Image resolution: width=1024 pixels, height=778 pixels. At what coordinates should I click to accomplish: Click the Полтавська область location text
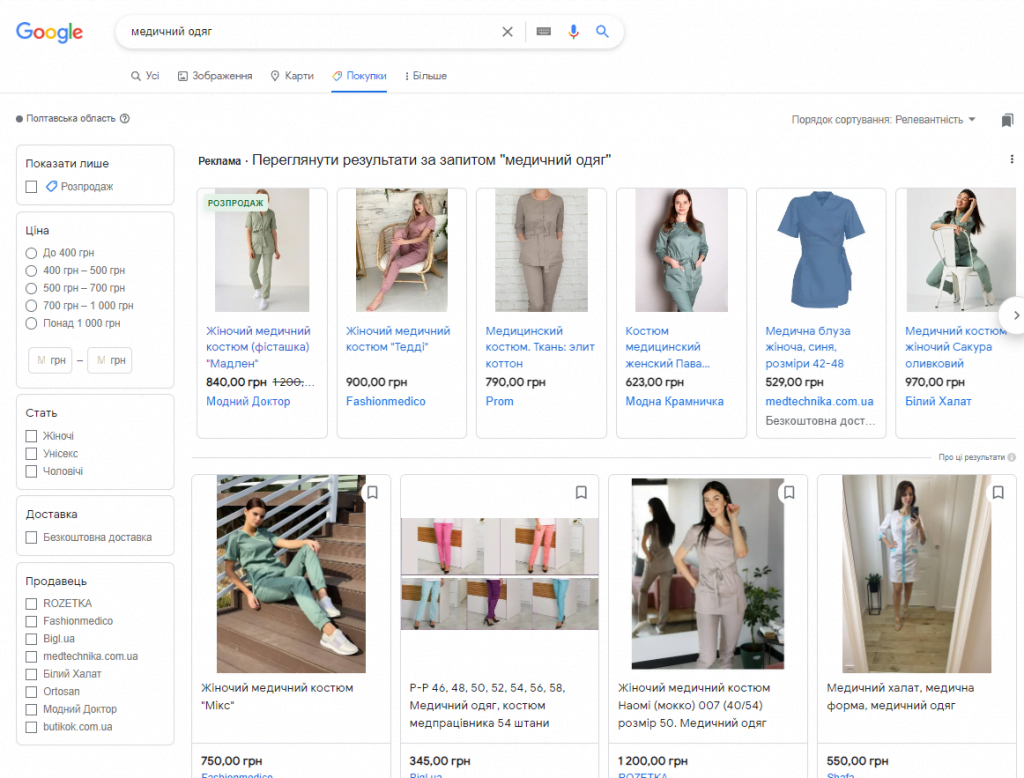coord(71,118)
